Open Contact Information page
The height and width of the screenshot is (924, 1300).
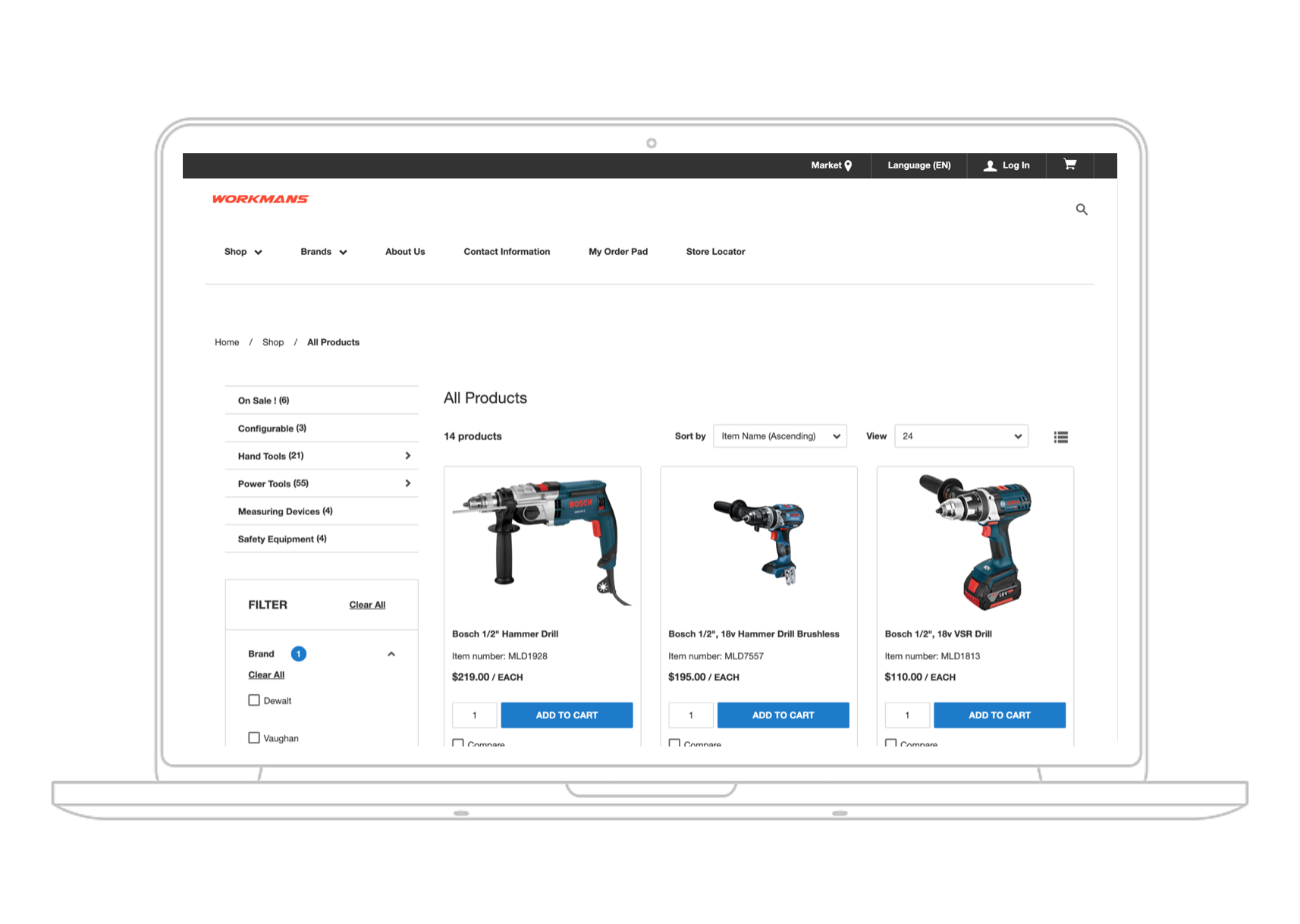507,252
